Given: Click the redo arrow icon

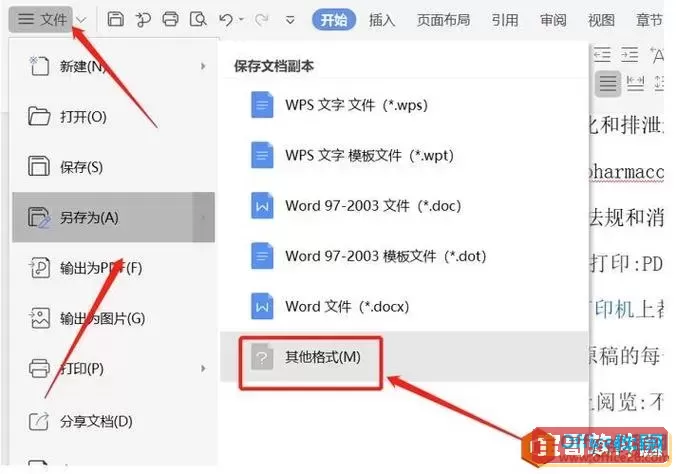Looking at the screenshot, I should [261, 19].
